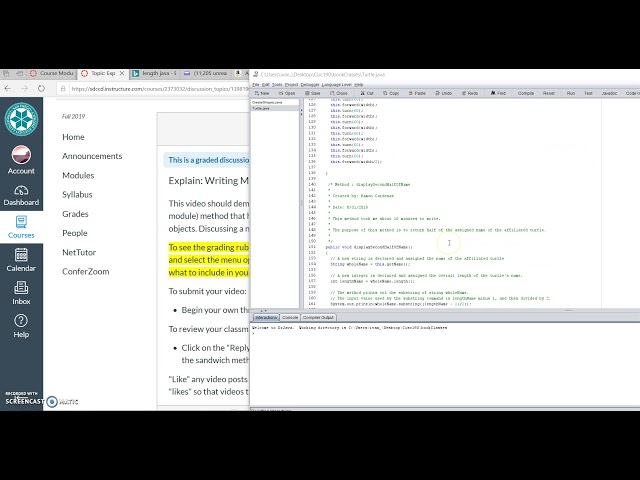Click the Test button in DrJava toolbar
The image size is (640, 480).
(x=588, y=93)
